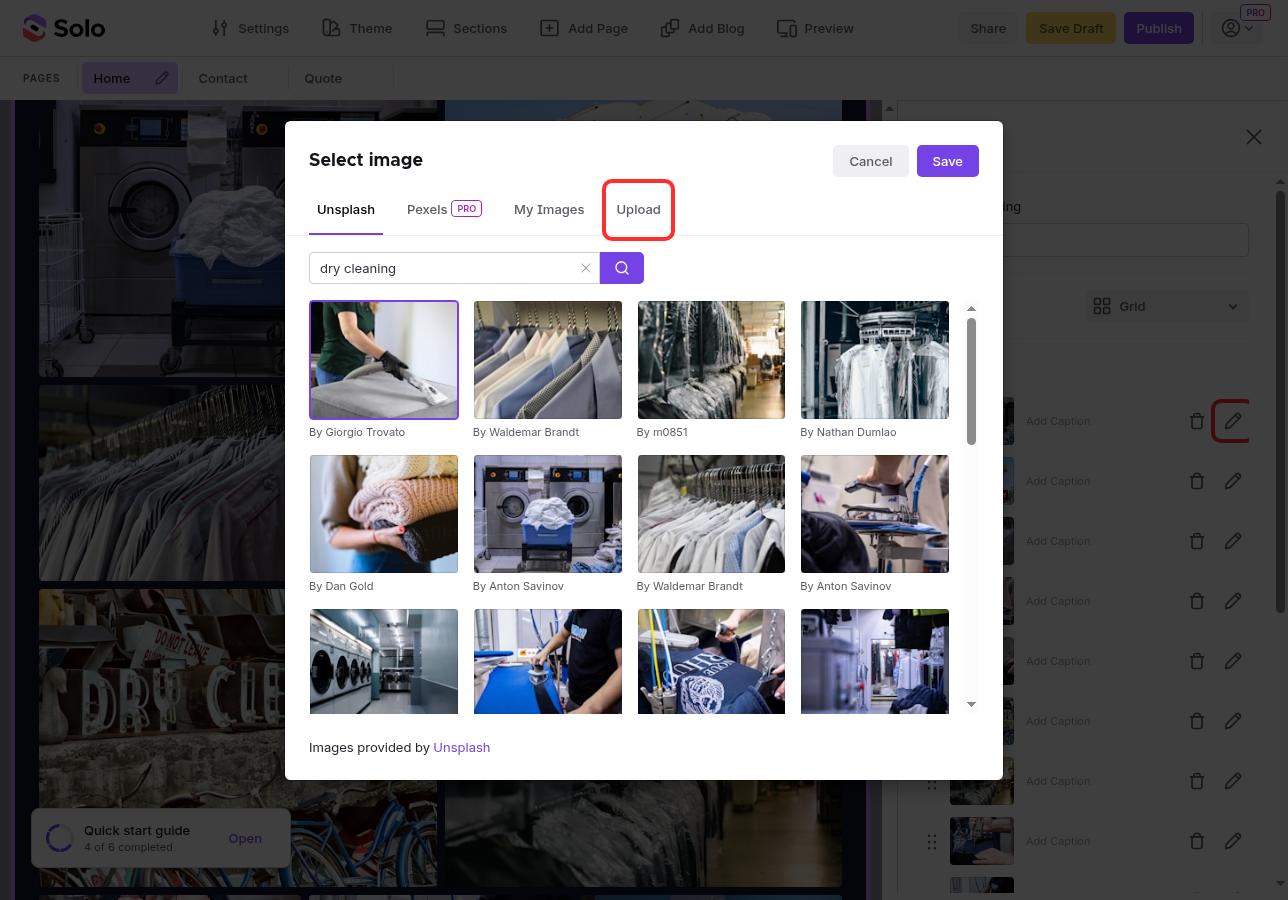Click Add Blog in toolbar

point(702,28)
